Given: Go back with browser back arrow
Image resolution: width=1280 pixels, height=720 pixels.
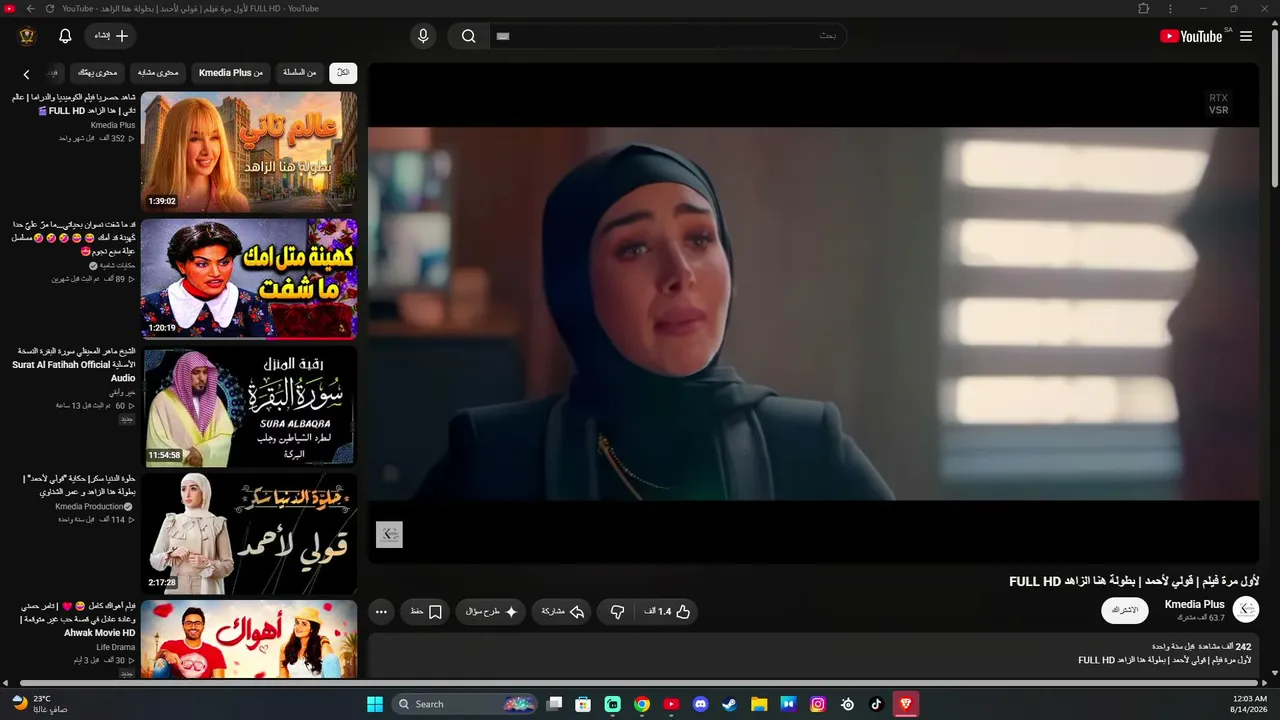Looking at the screenshot, I should click(x=30, y=9).
